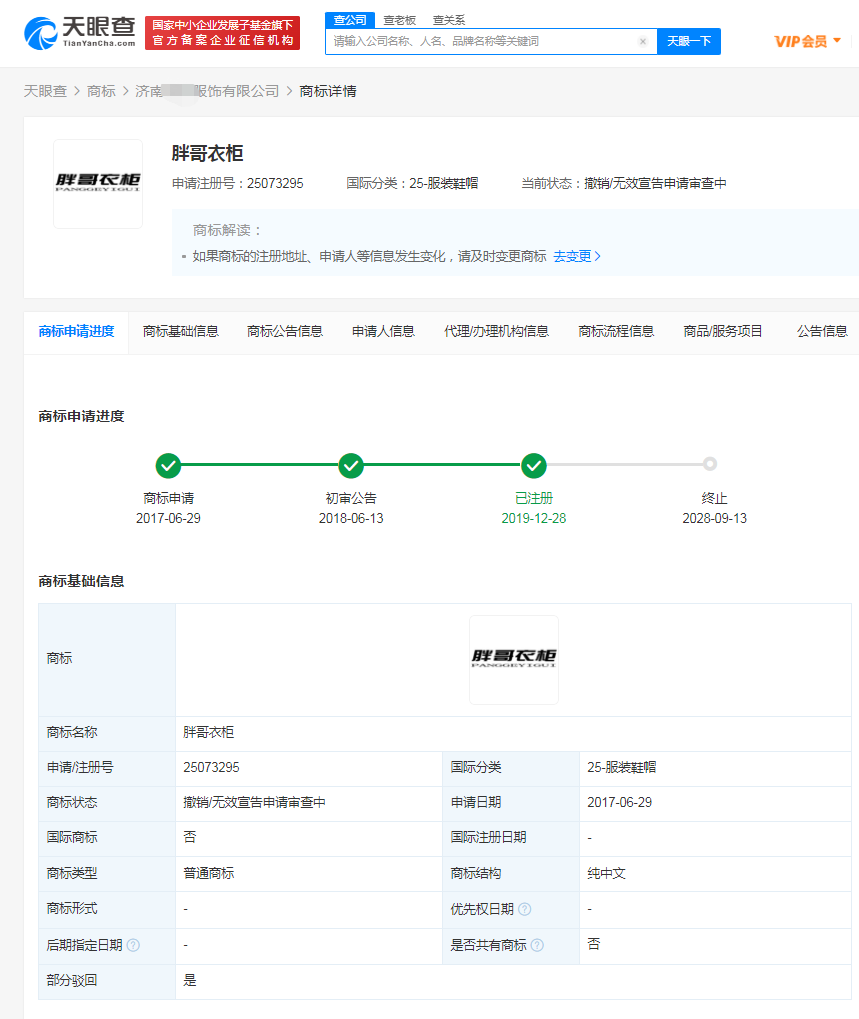This screenshot has height=1019, width=859.
Task: Select the 查关系 search tab
Action: 449,20
